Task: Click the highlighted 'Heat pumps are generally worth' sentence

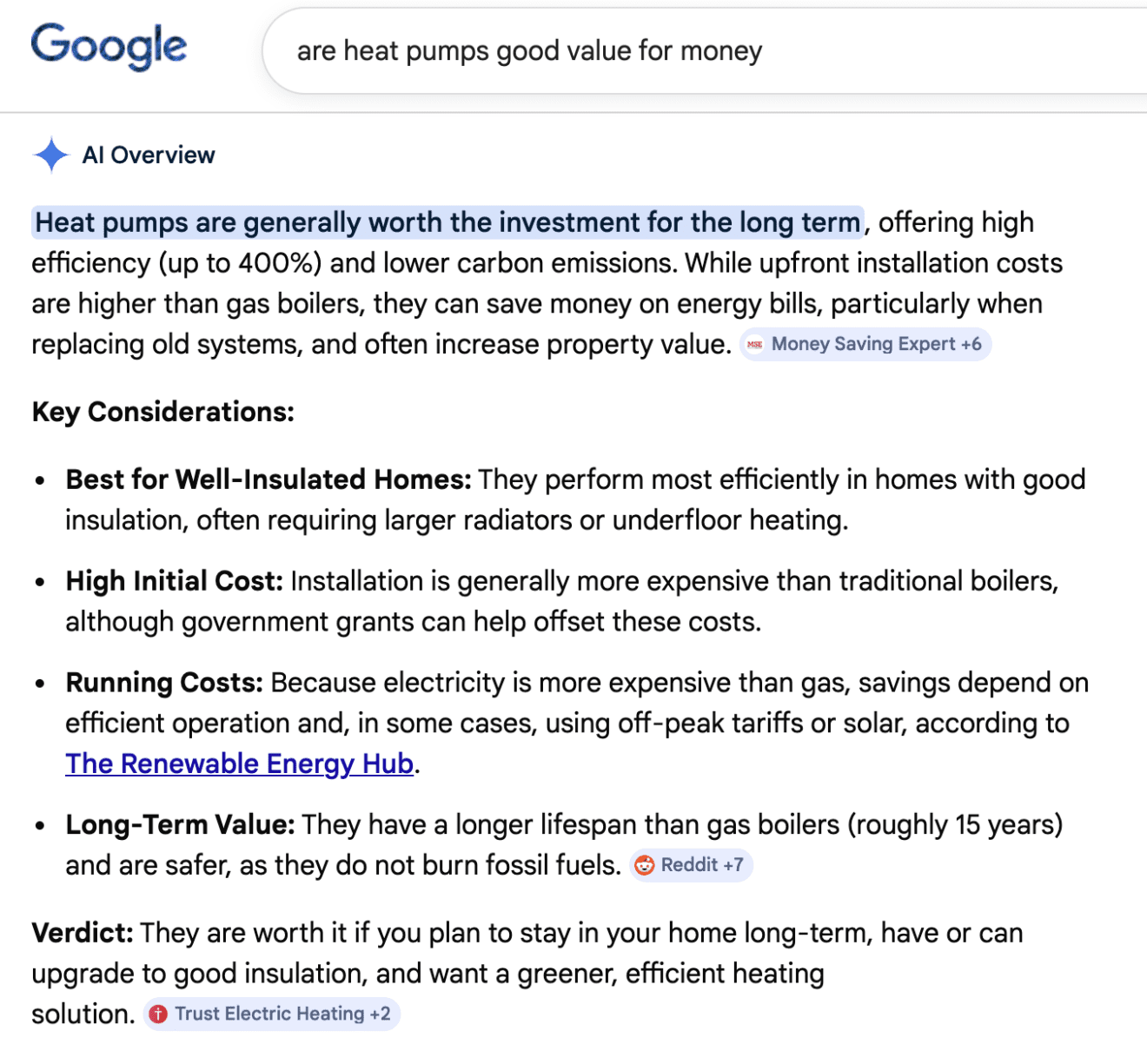Action: tap(448, 222)
